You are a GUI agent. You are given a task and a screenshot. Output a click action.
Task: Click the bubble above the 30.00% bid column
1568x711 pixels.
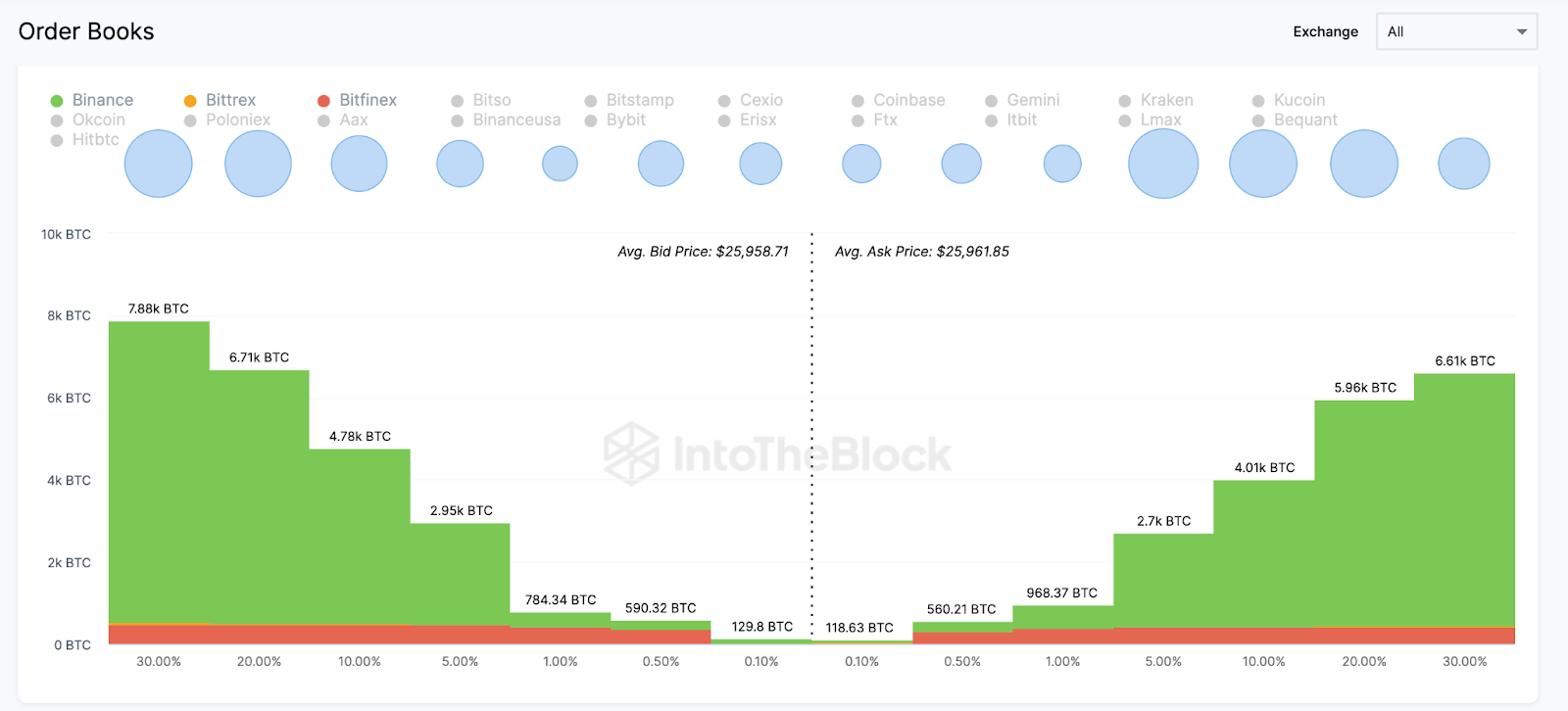pos(159,164)
